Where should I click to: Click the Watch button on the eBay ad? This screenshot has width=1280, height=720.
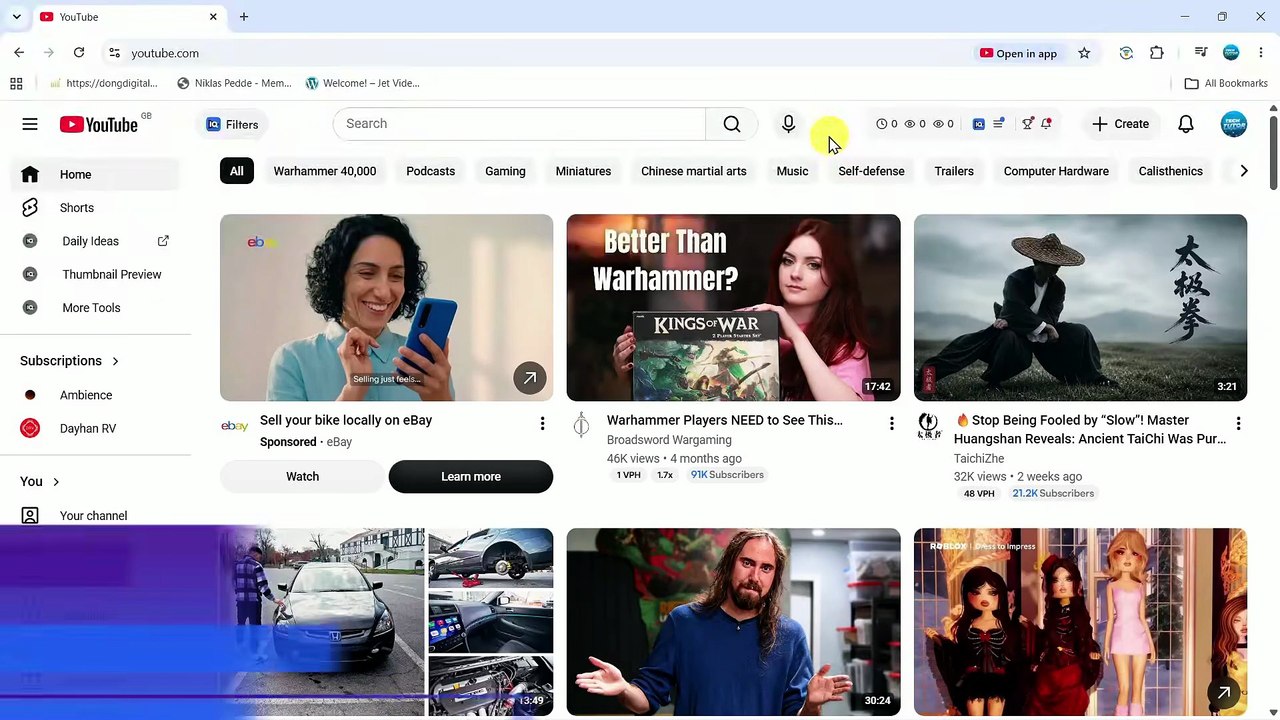302,477
